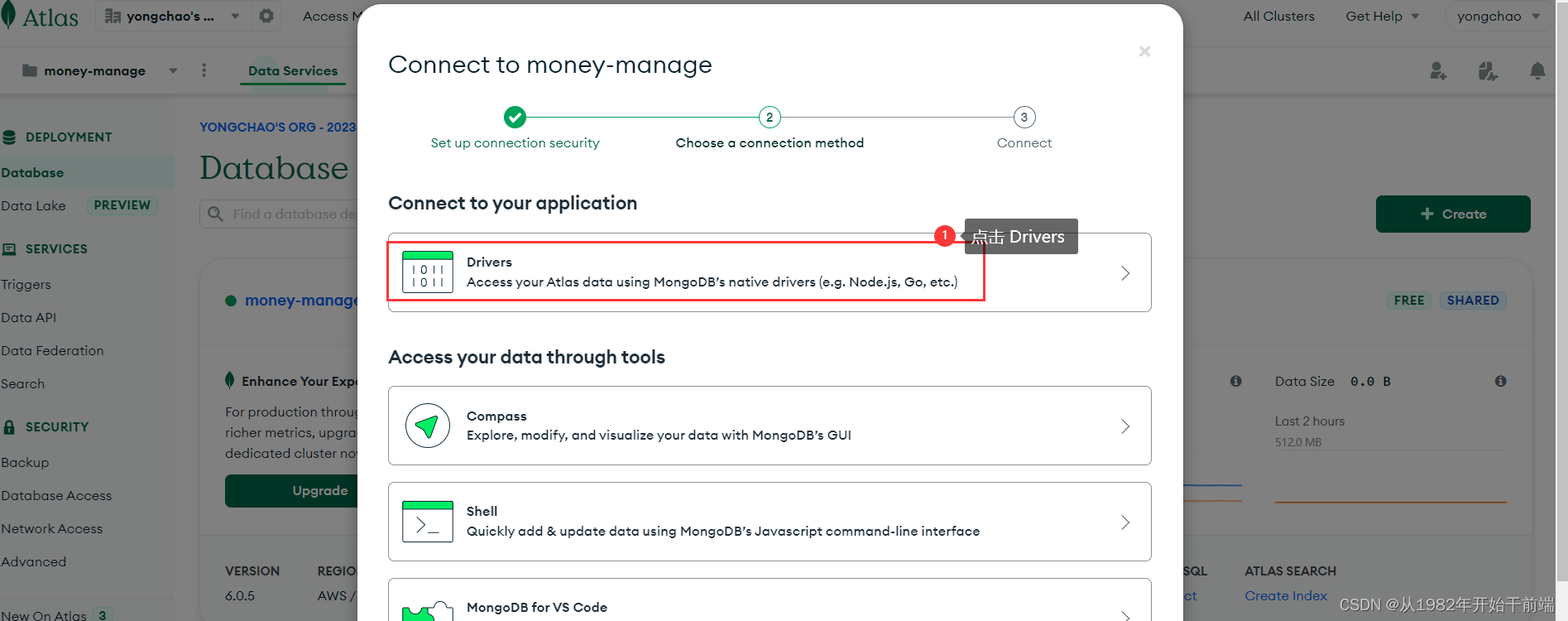Image resolution: width=1568 pixels, height=621 pixels.
Task: Open money-manage project dropdown
Action: click(173, 70)
